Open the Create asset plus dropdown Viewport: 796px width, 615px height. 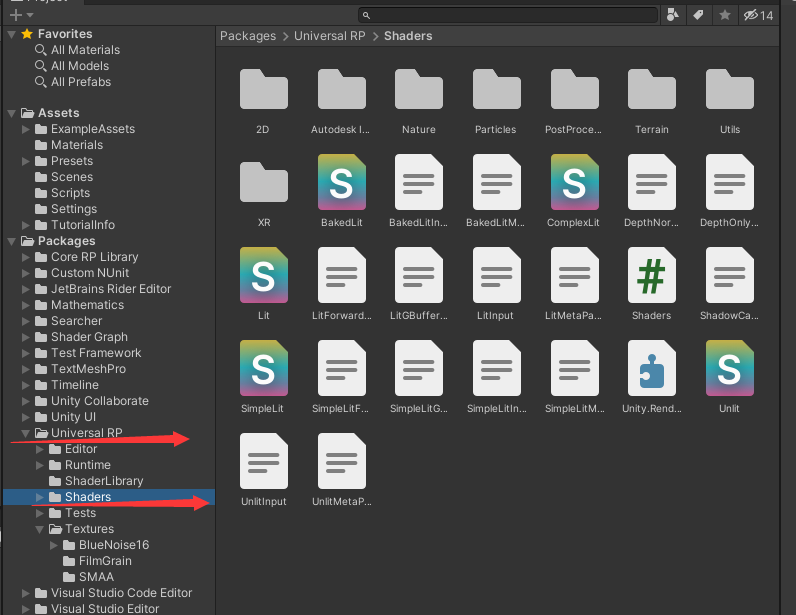(x=21, y=15)
